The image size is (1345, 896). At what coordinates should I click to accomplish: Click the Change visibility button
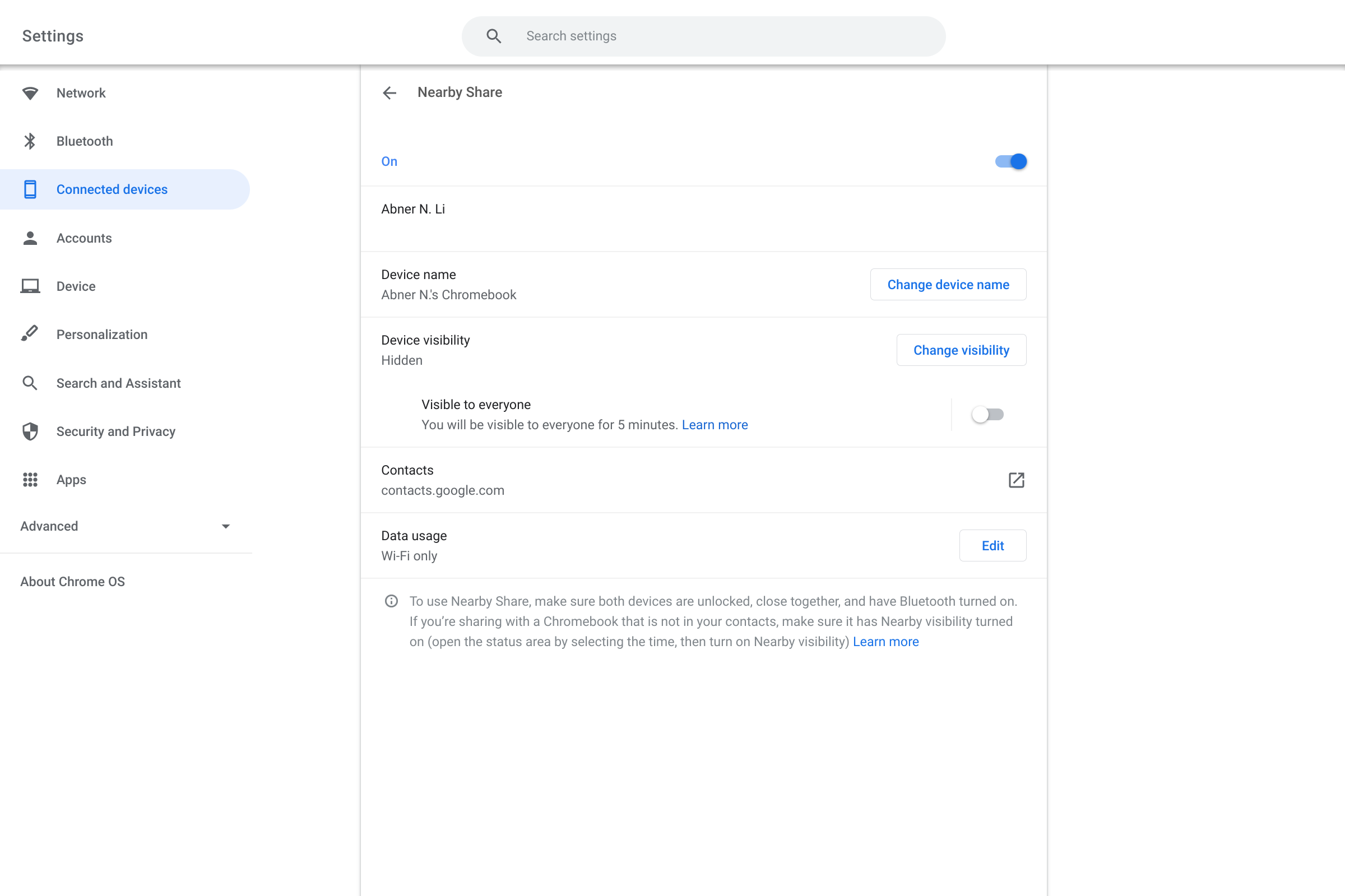coord(961,350)
